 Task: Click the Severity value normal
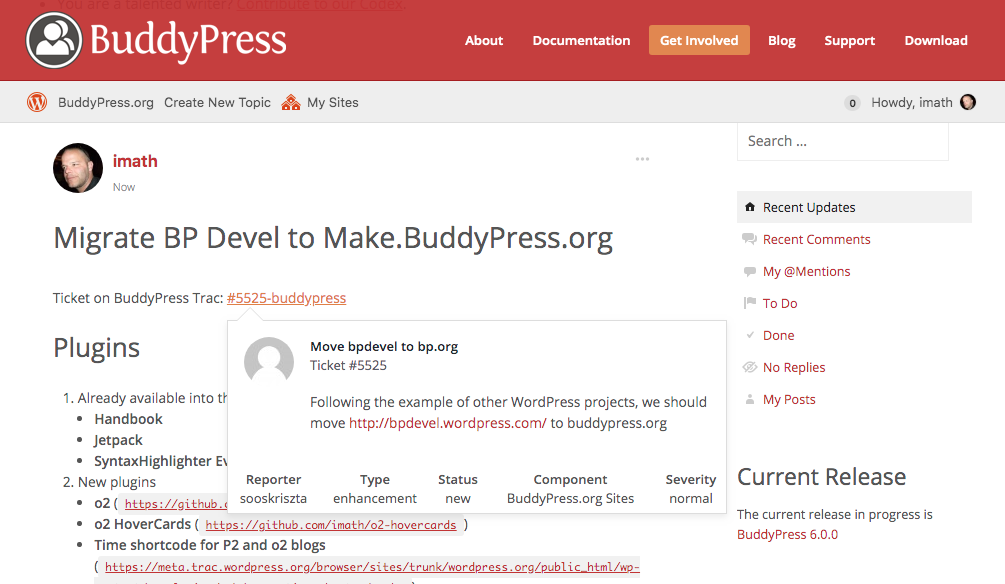coord(691,498)
